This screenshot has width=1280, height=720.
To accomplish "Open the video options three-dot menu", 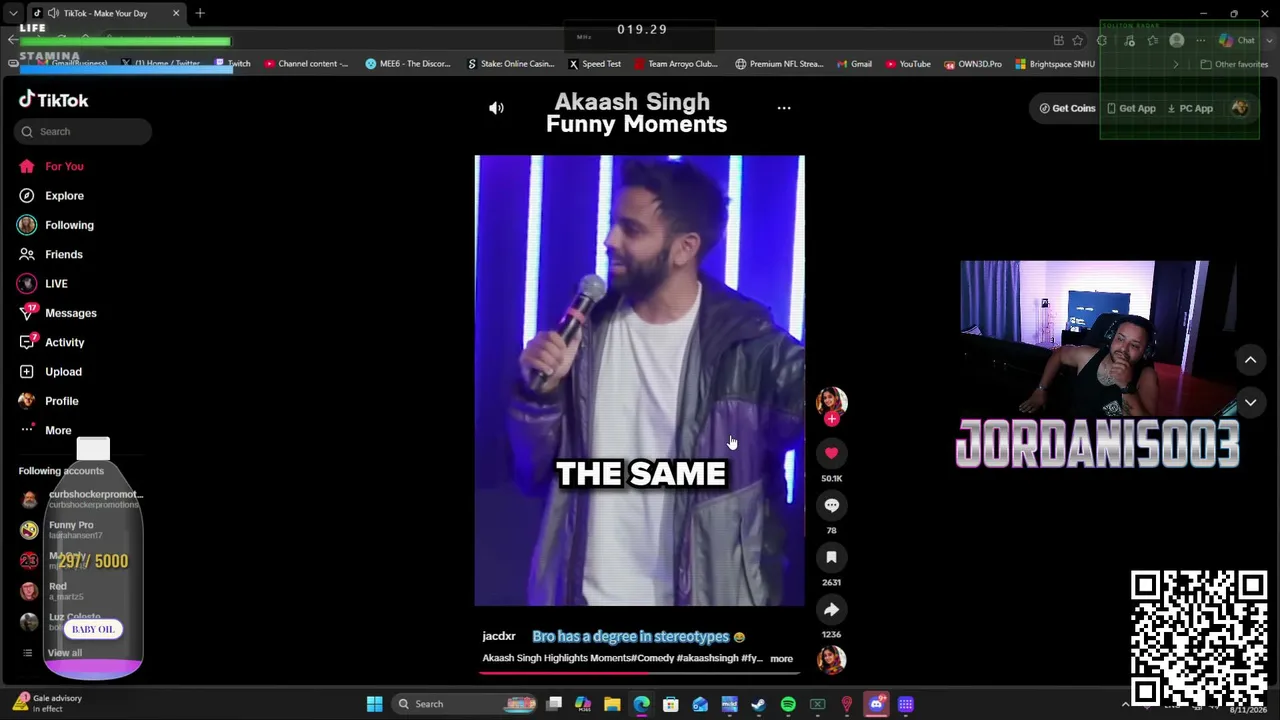I will click(784, 108).
